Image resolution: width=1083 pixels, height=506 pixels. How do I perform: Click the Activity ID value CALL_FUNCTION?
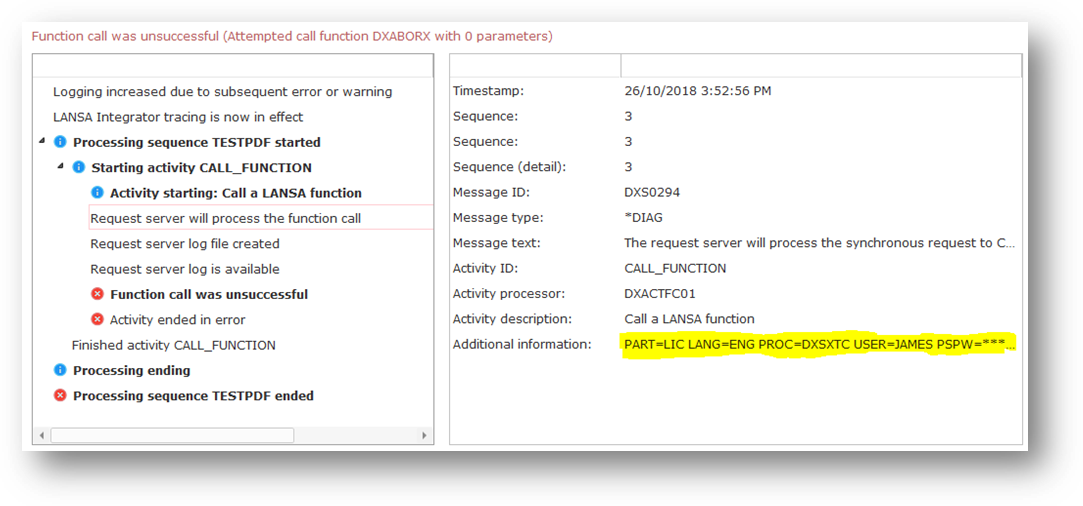point(675,269)
